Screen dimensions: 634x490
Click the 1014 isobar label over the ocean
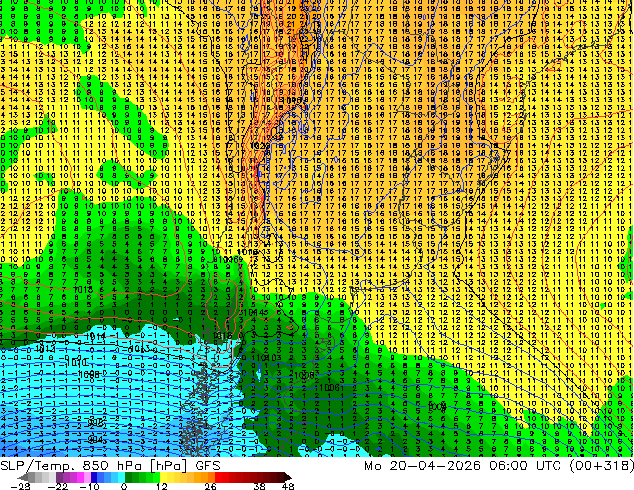pos(96,336)
